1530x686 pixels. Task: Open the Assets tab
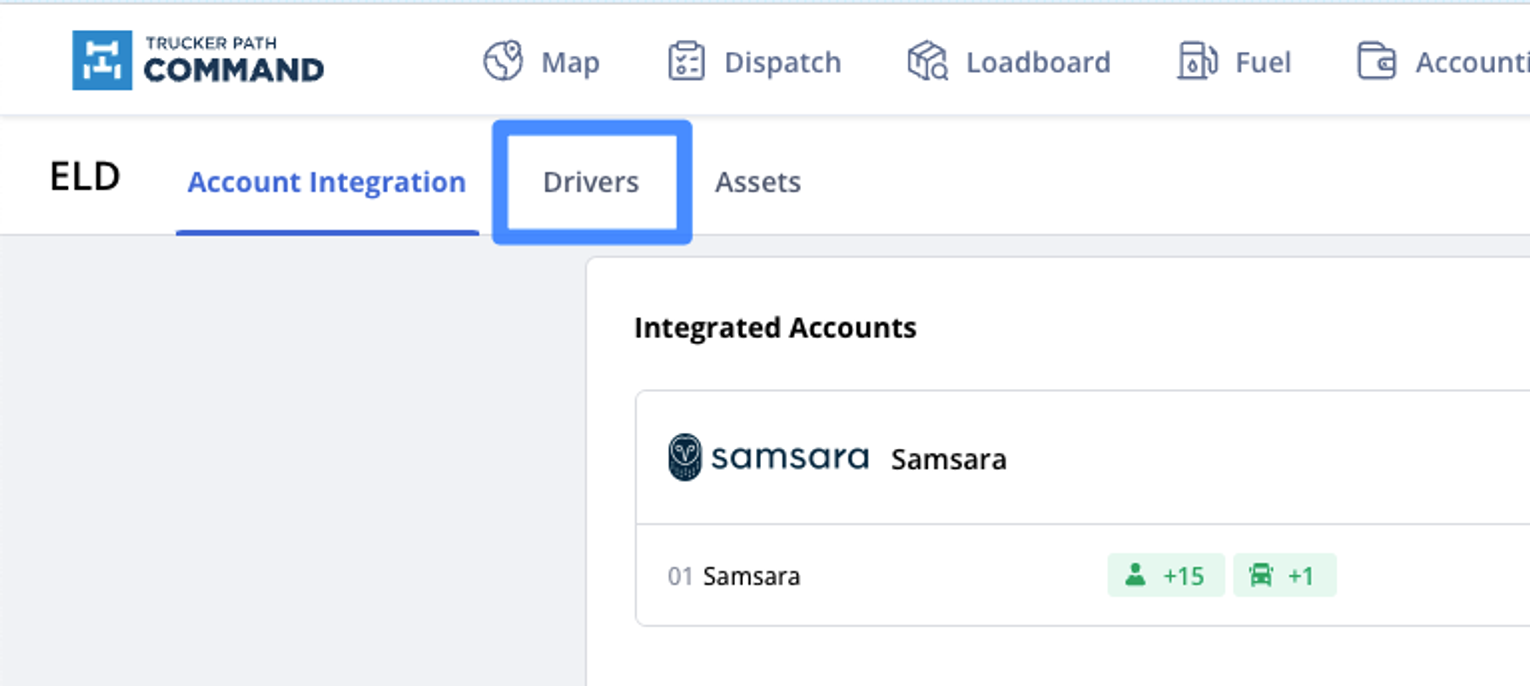coord(757,182)
